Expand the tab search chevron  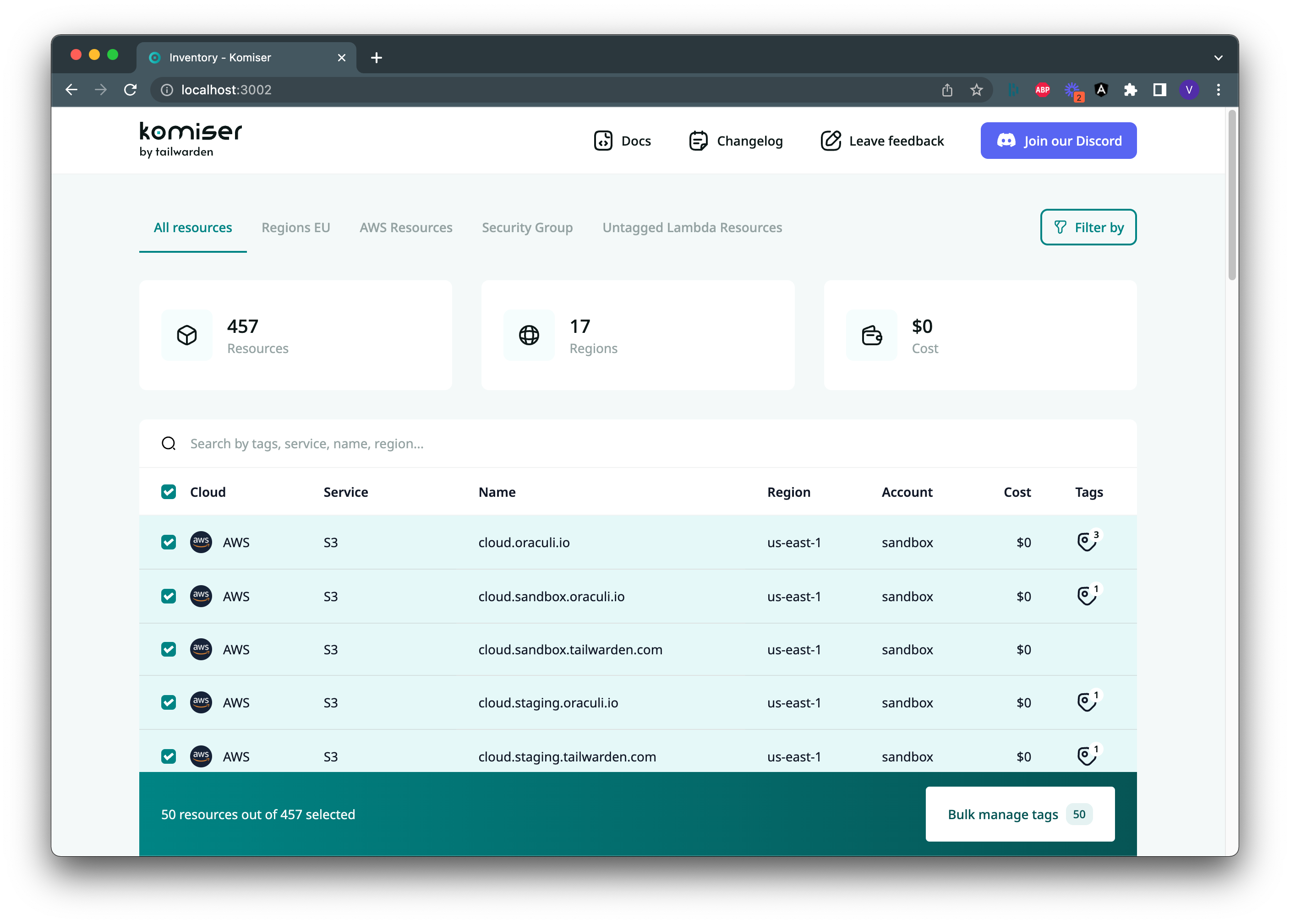pyautogui.click(x=1218, y=57)
